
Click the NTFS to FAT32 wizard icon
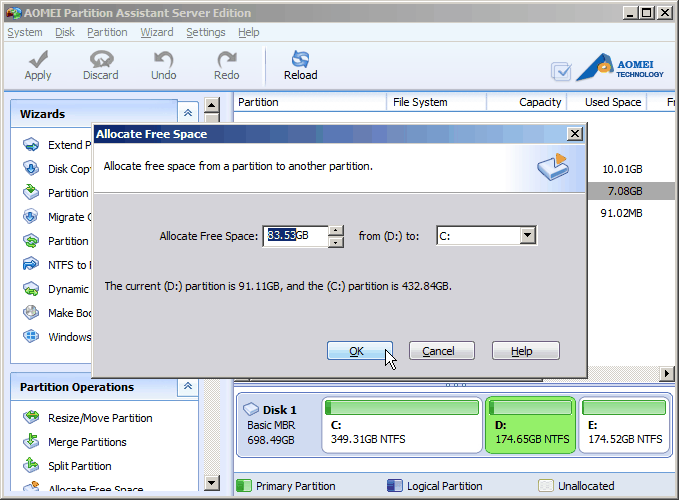pyautogui.click(x=31, y=264)
